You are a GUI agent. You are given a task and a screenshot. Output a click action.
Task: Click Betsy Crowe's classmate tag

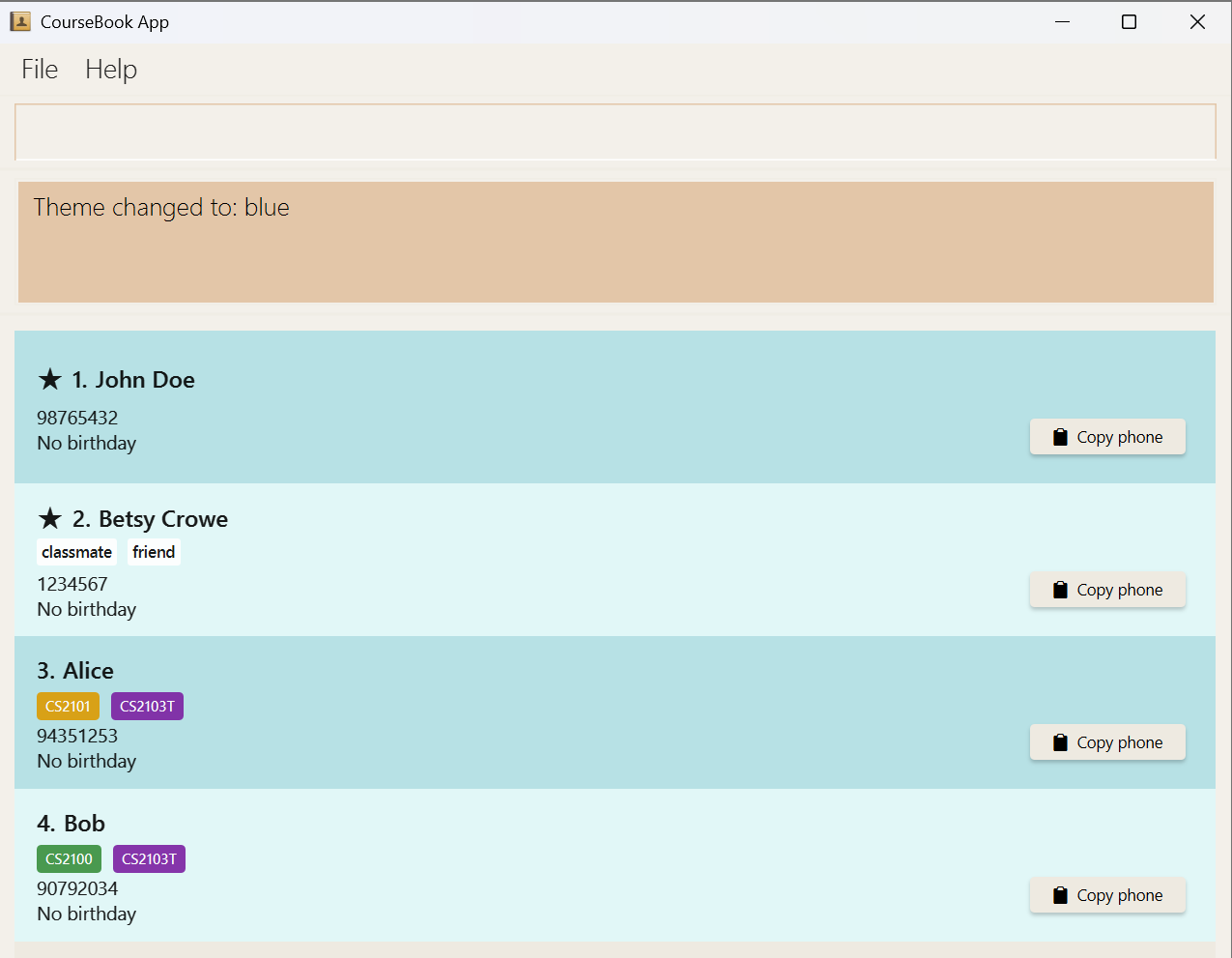pyautogui.click(x=77, y=552)
